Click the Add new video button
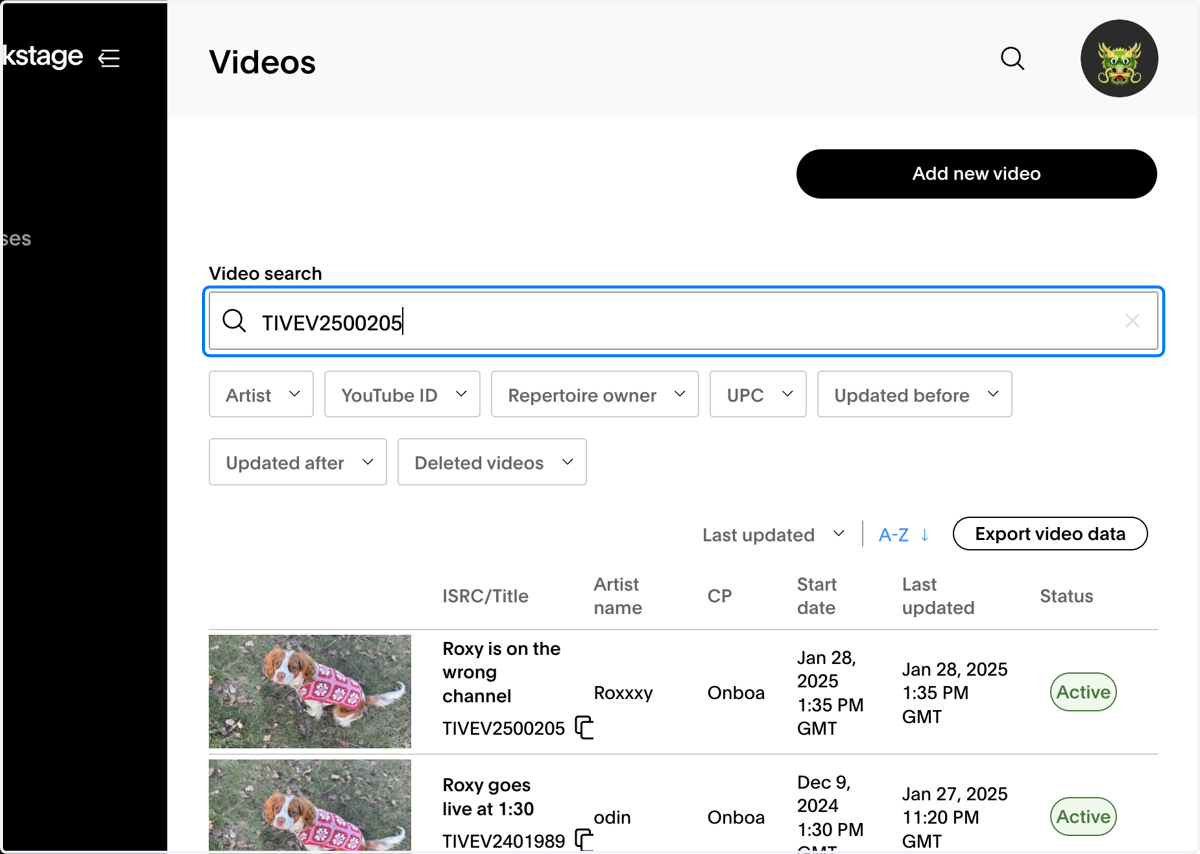 coord(976,174)
